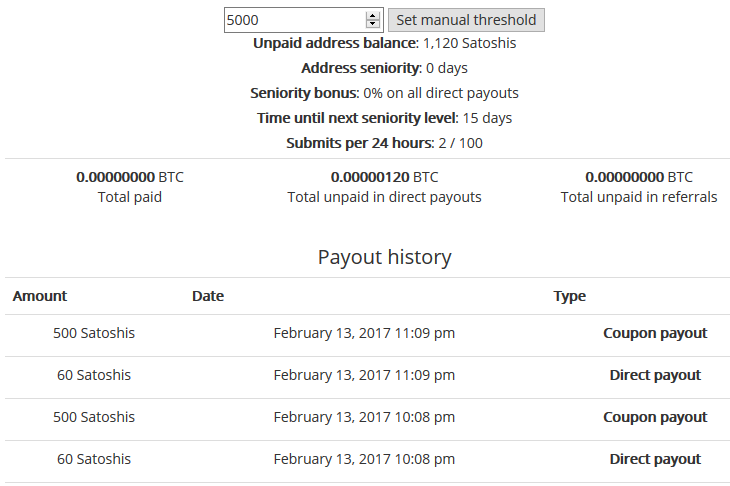Decrease threshold with the down spinner arrow
This screenshot has height=486, width=730.
pyautogui.click(x=373, y=24)
